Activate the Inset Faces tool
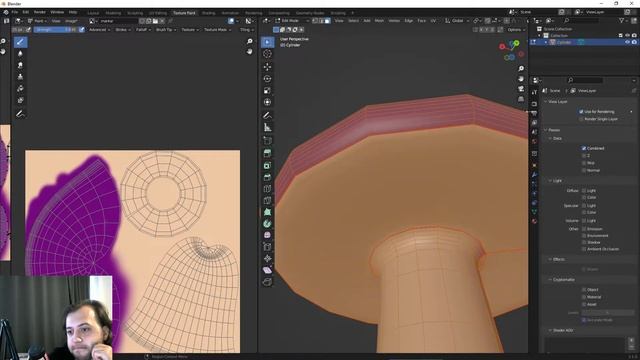Viewport: 640px width, 360px height. coord(267,166)
